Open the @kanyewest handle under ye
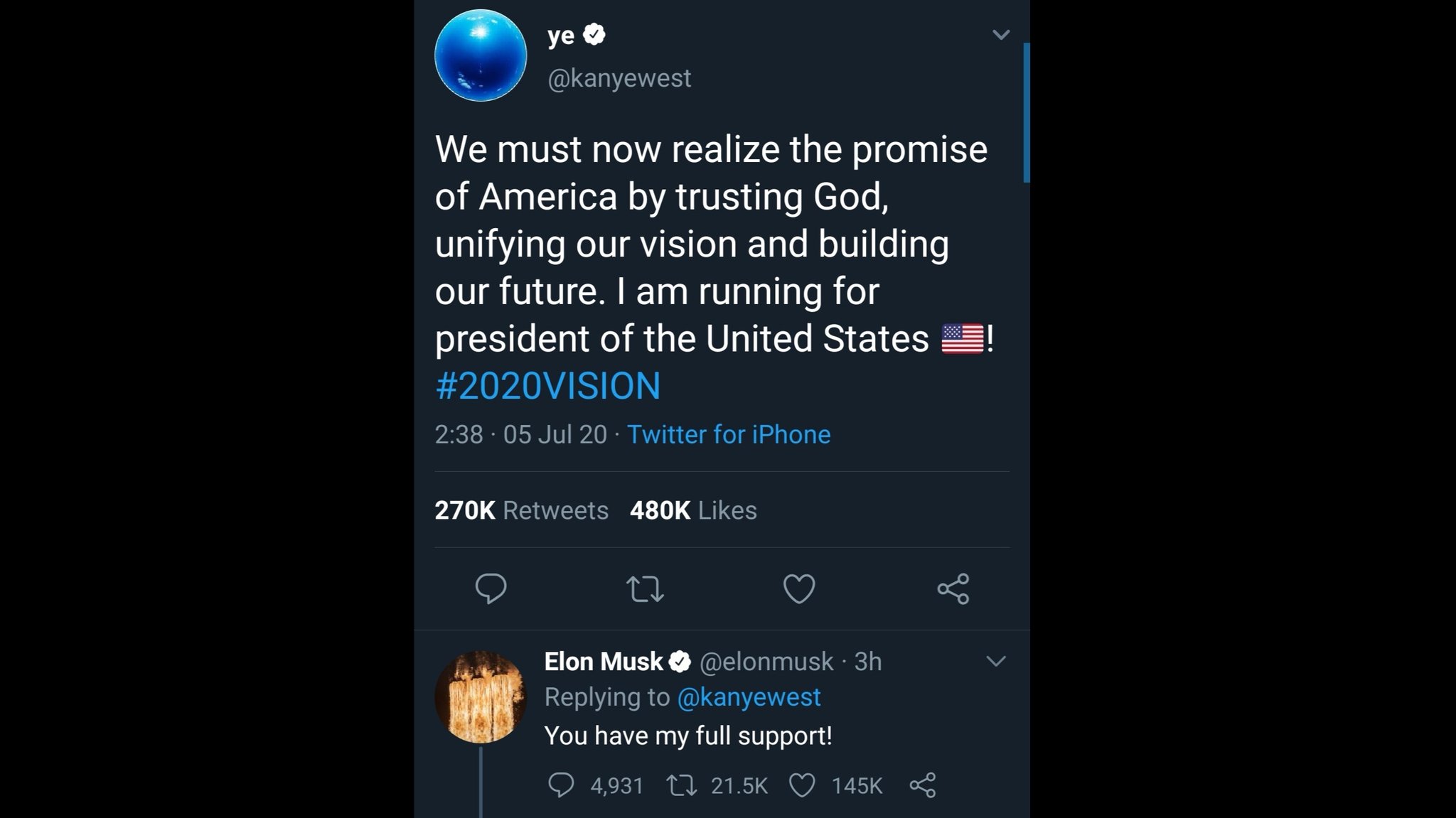The height and width of the screenshot is (818, 1456). coord(619,78)
